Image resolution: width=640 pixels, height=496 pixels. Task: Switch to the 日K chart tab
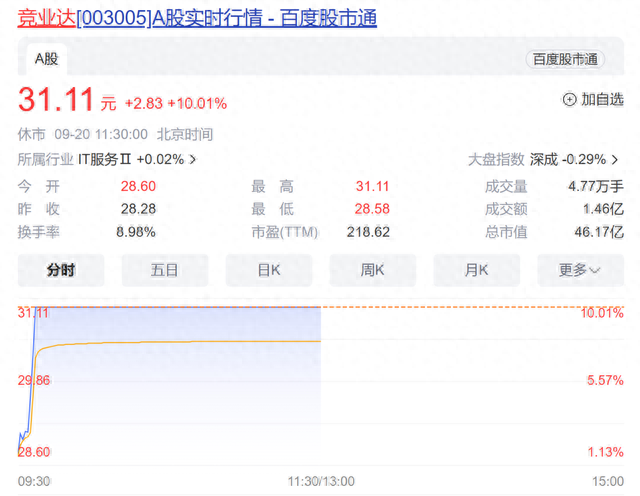(269, 270)
